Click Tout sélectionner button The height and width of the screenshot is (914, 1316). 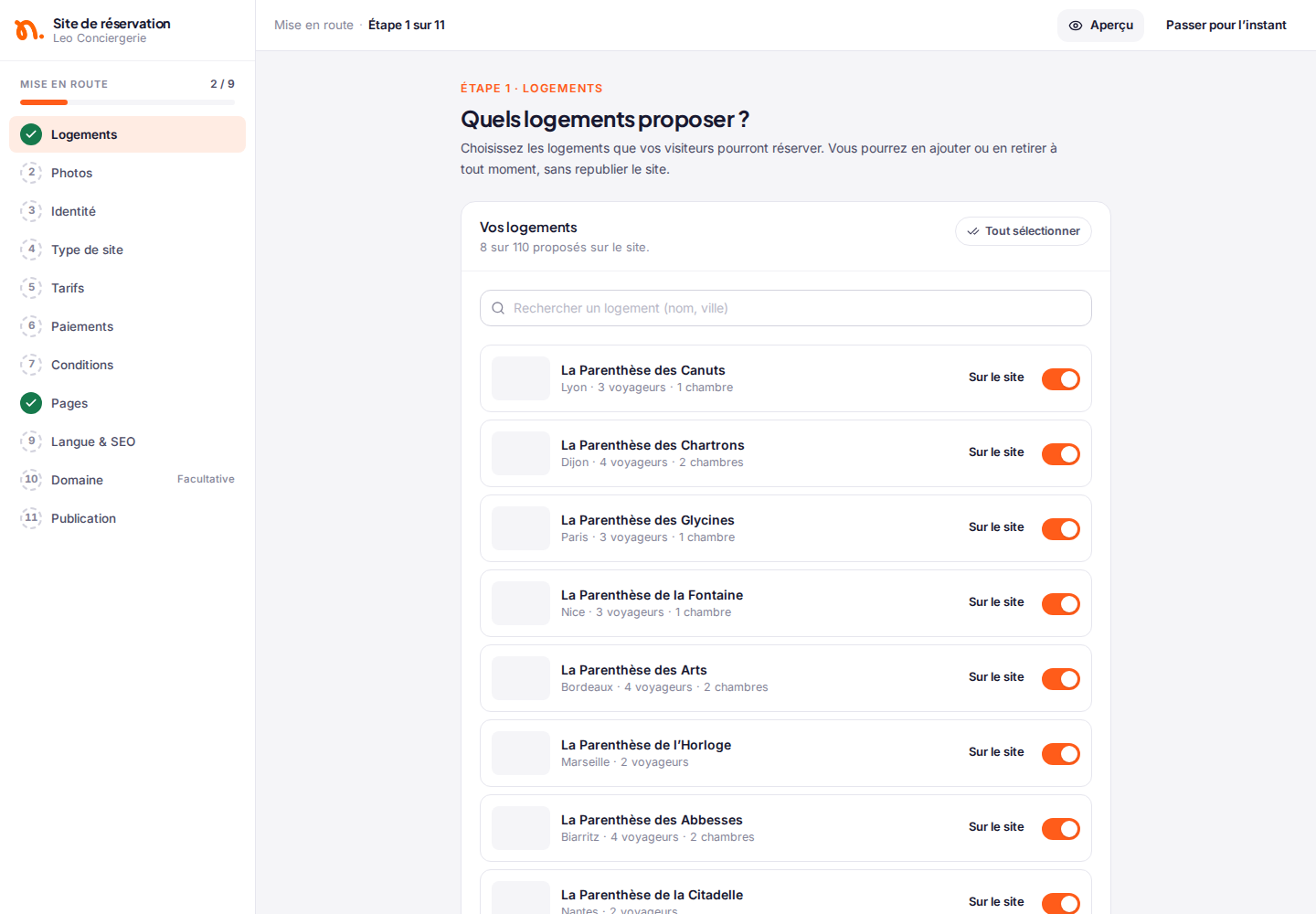[x=1024, y=231]
